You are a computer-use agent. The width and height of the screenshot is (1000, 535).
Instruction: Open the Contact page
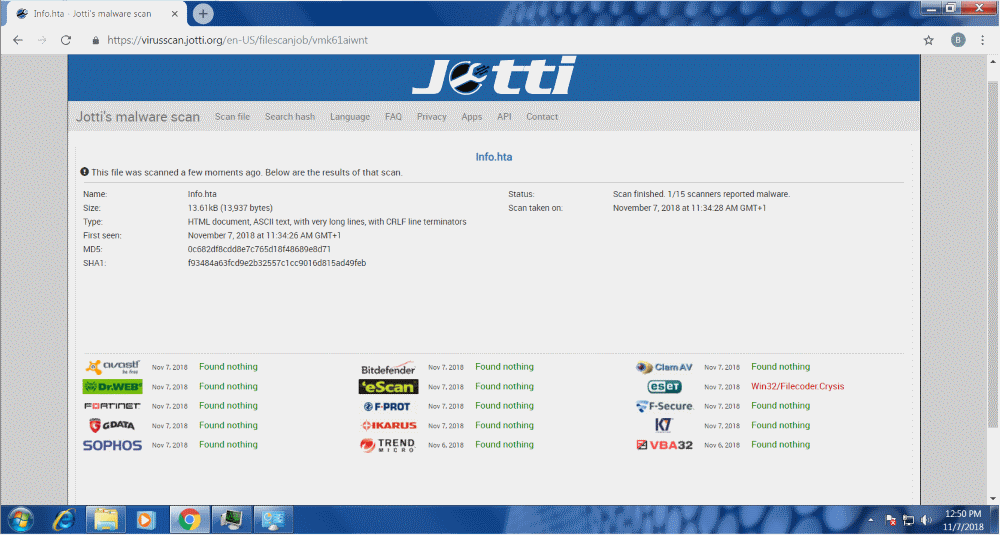coord(542,117)
